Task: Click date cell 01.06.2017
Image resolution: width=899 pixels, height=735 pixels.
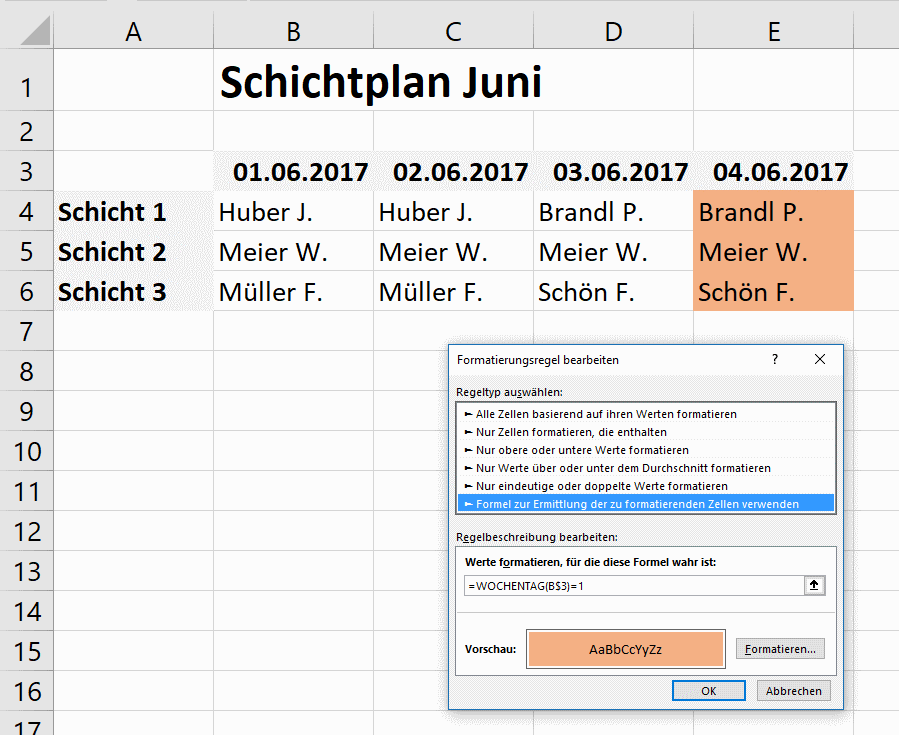Action: tap(294, 171)
